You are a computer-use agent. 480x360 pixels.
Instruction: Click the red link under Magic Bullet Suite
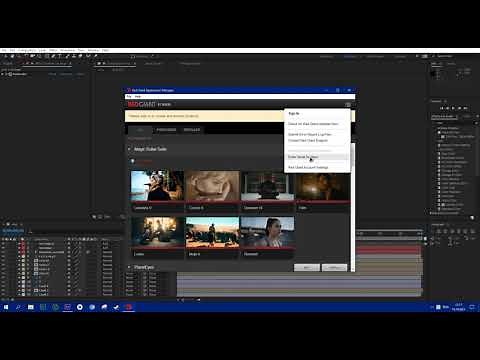[144, 162]
